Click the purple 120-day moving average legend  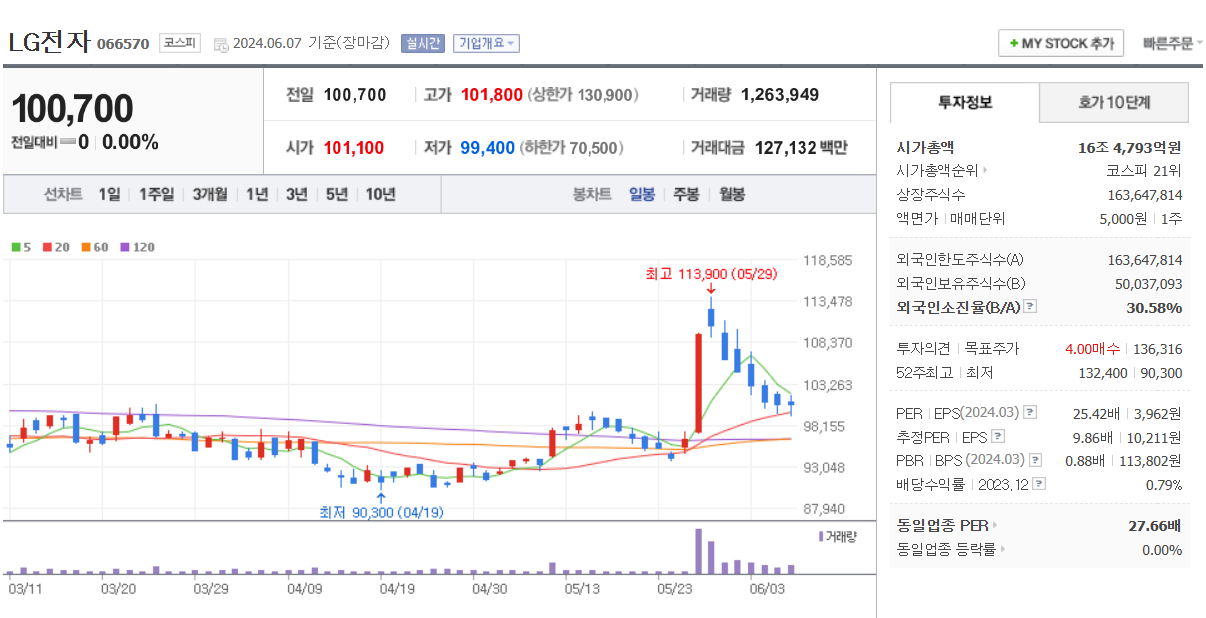(x=137, y=247)
